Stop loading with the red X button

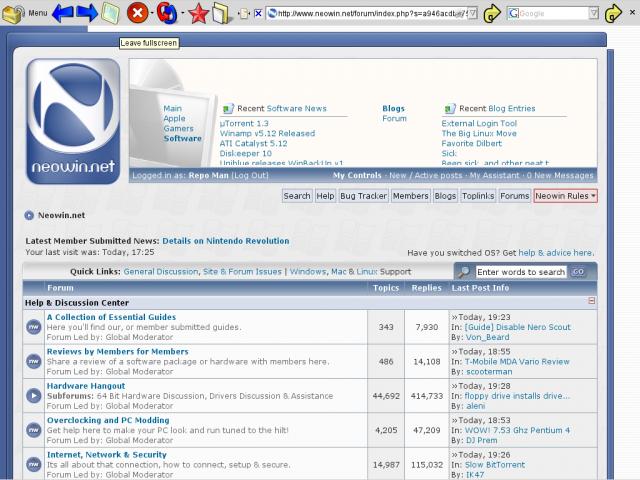137,13
